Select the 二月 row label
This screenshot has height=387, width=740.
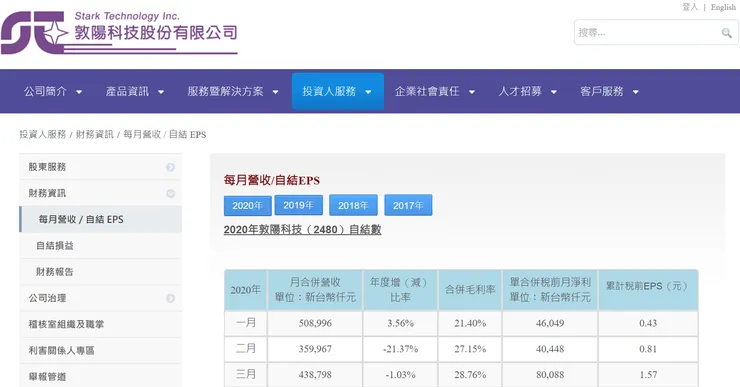(246, 349)
